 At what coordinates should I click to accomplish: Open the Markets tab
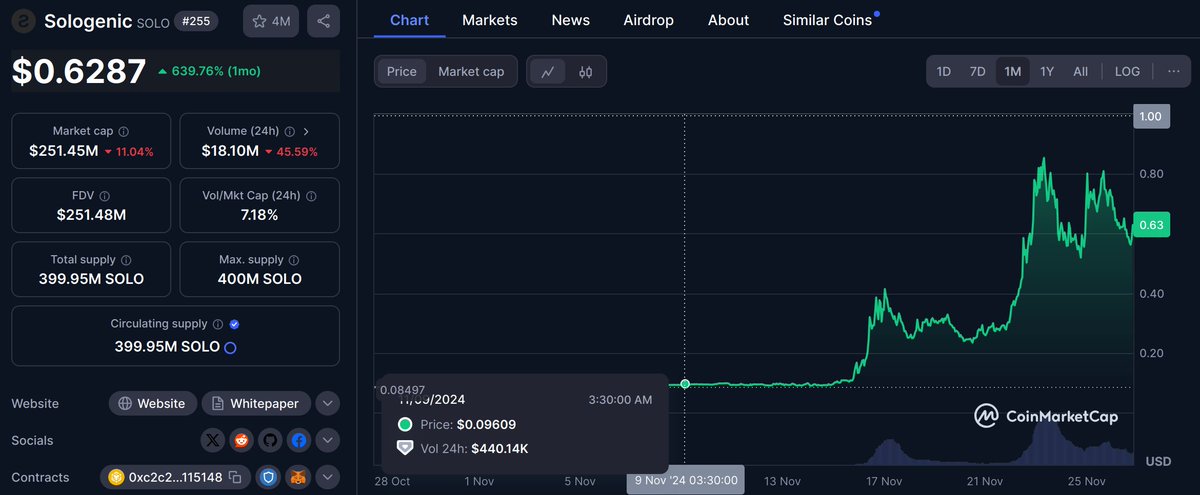pos(490,20)
